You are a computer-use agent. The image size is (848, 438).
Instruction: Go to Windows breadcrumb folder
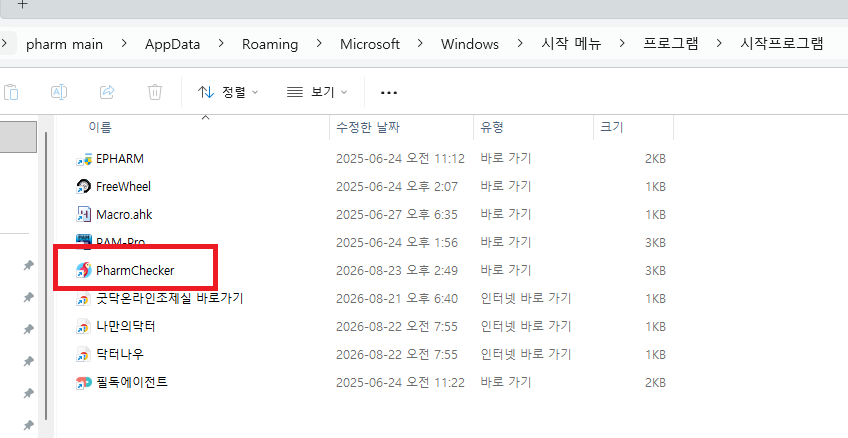[x=469, y=44]
